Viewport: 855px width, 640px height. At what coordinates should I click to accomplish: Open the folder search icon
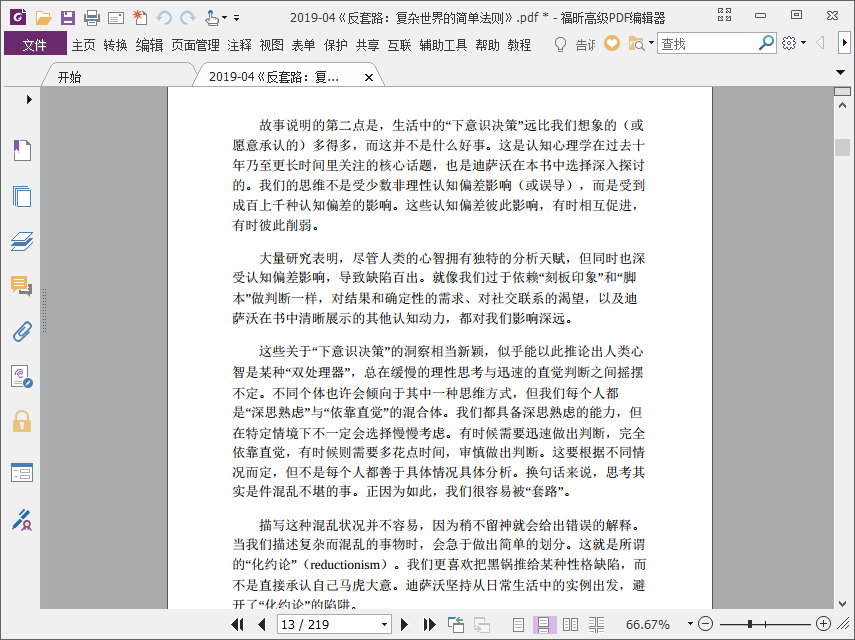(636, 44)
